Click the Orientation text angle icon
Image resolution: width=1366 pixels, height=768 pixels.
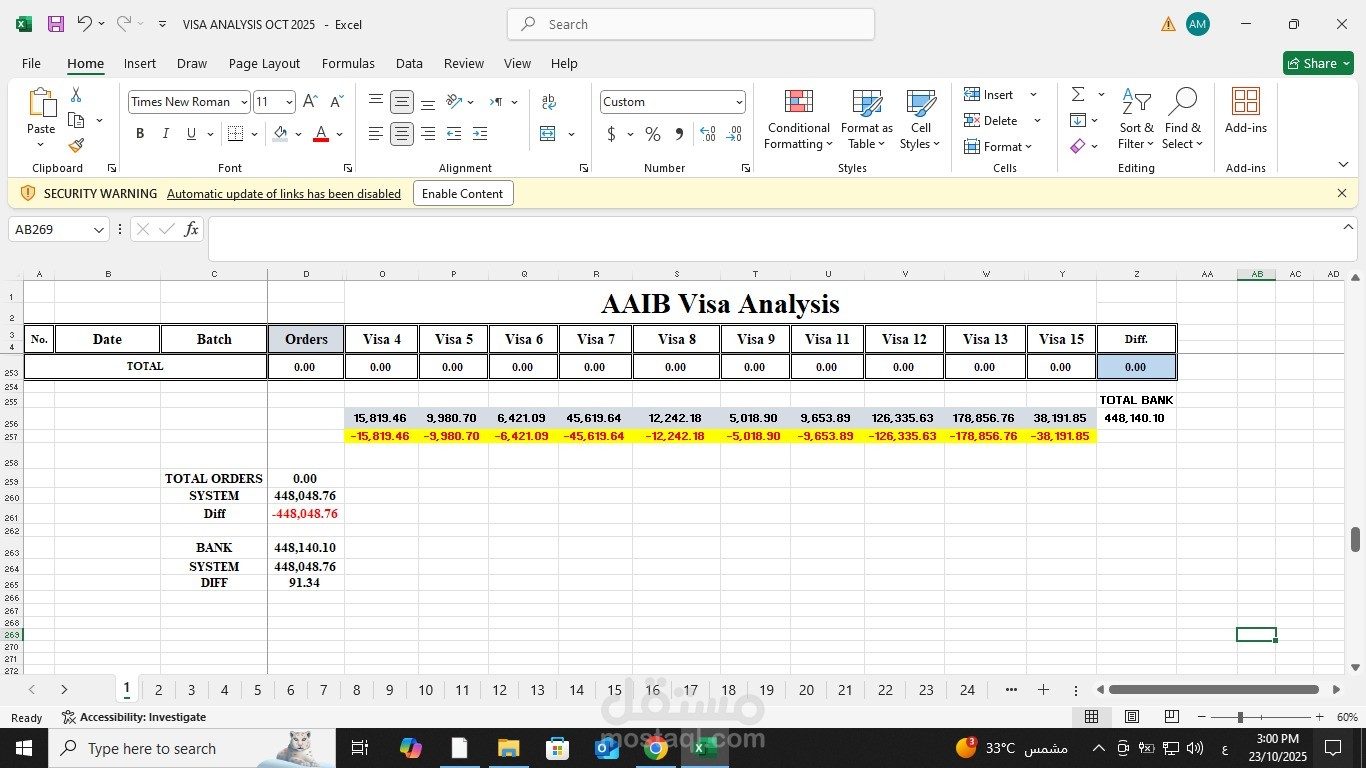tap(454, 102)
